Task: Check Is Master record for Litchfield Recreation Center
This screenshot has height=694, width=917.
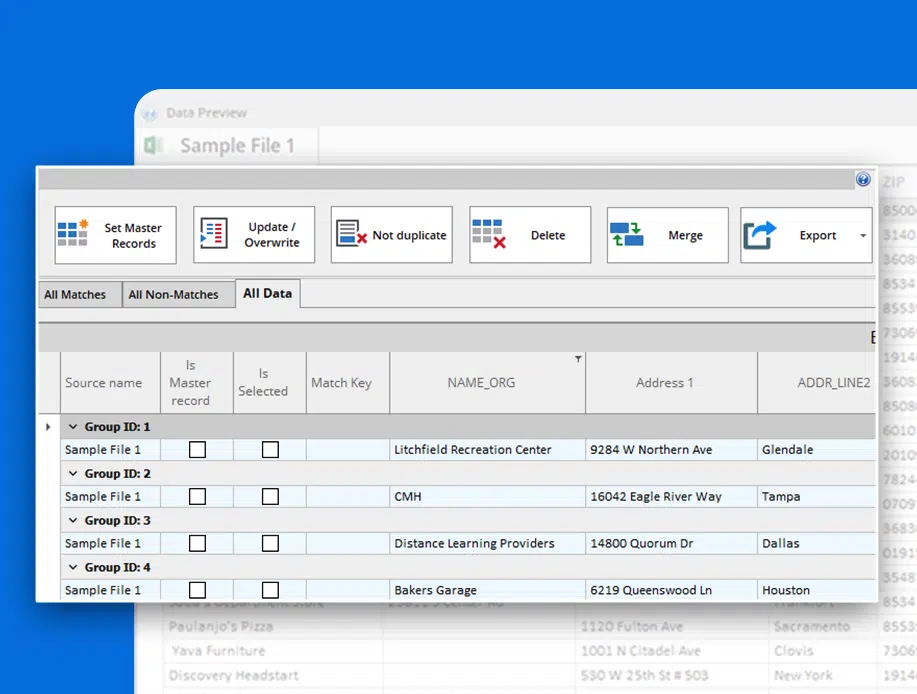Action: click(197, 450)
